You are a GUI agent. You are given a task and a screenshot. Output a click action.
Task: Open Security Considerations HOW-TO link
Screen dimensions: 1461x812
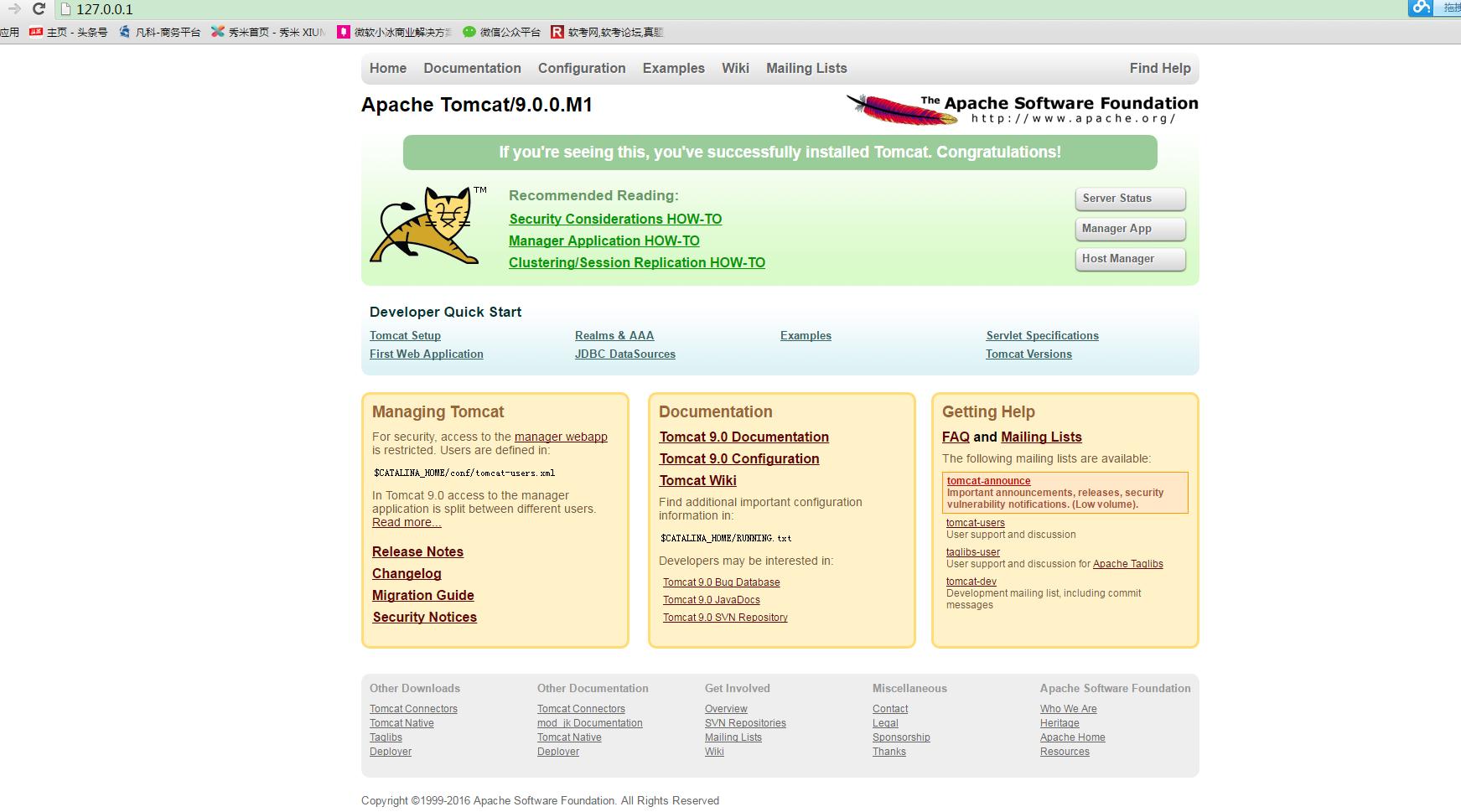tap(615, 219)
